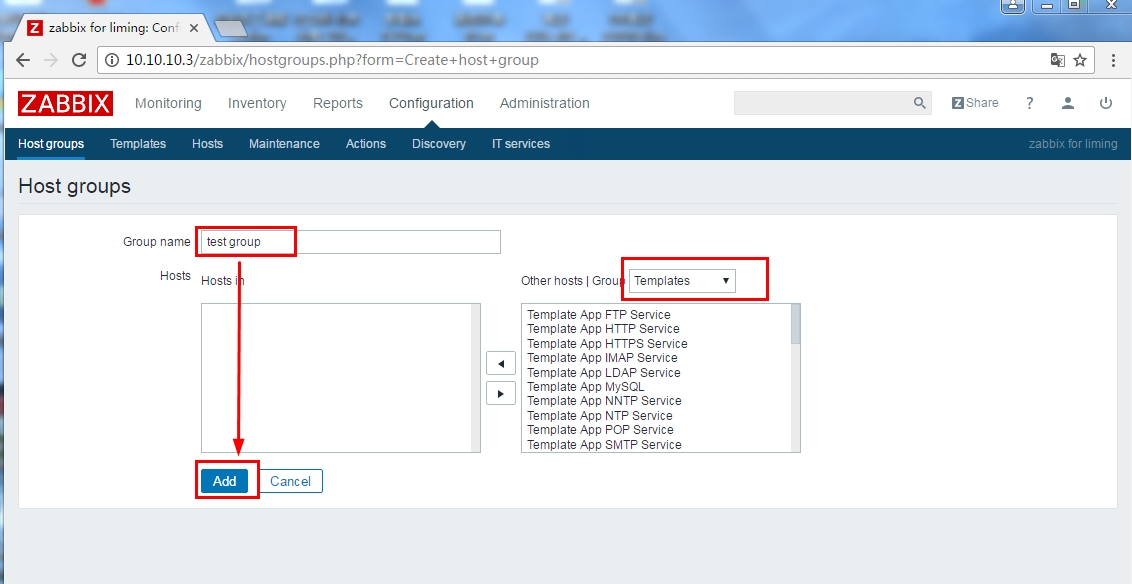The image size is (1132, 584).
Task: Go to Hosts submenu
Action: 207,144
